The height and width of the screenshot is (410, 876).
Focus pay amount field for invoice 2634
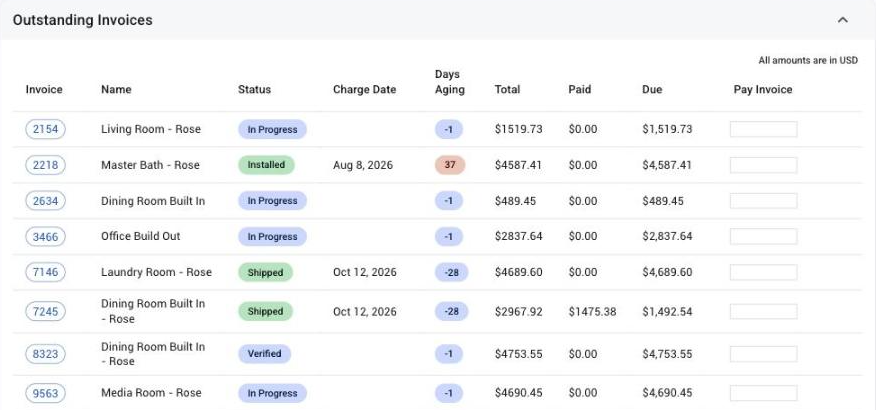coord(763,201)
